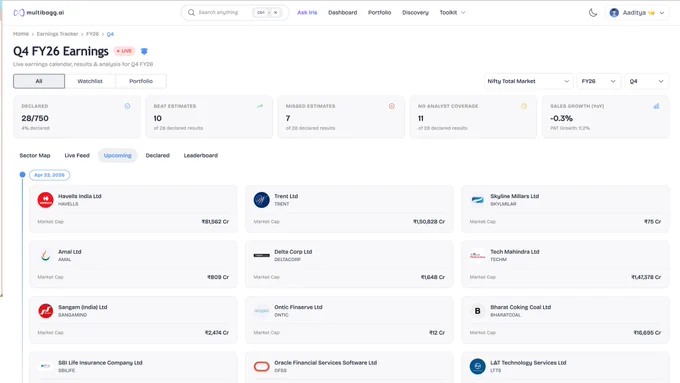Click the ₹16,695 Cr market cap value
Viewport: 680px width, 383px height.
coord(647,333)
